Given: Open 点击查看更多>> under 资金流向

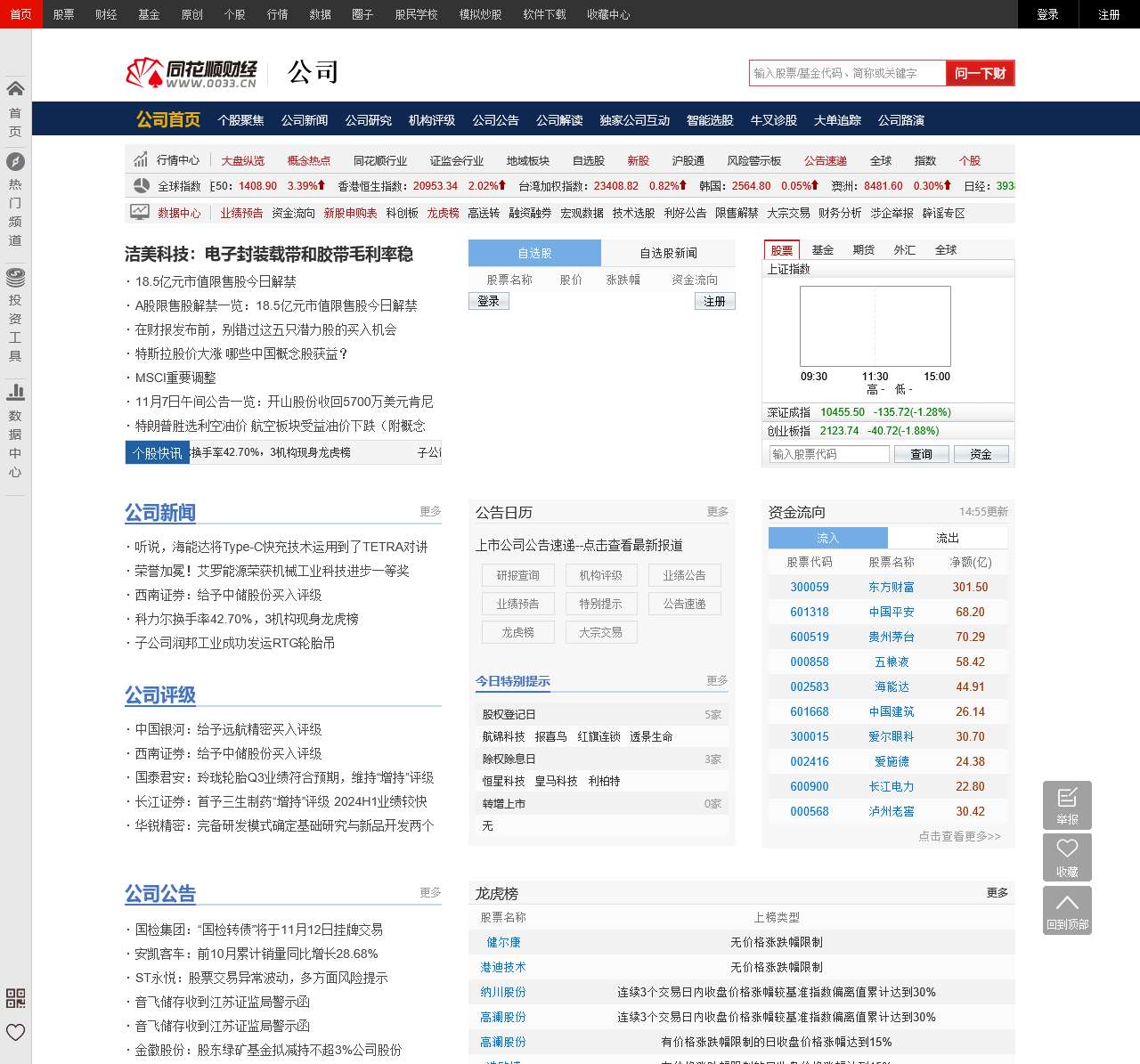Looking at the screenshot, I should point(960,836).
